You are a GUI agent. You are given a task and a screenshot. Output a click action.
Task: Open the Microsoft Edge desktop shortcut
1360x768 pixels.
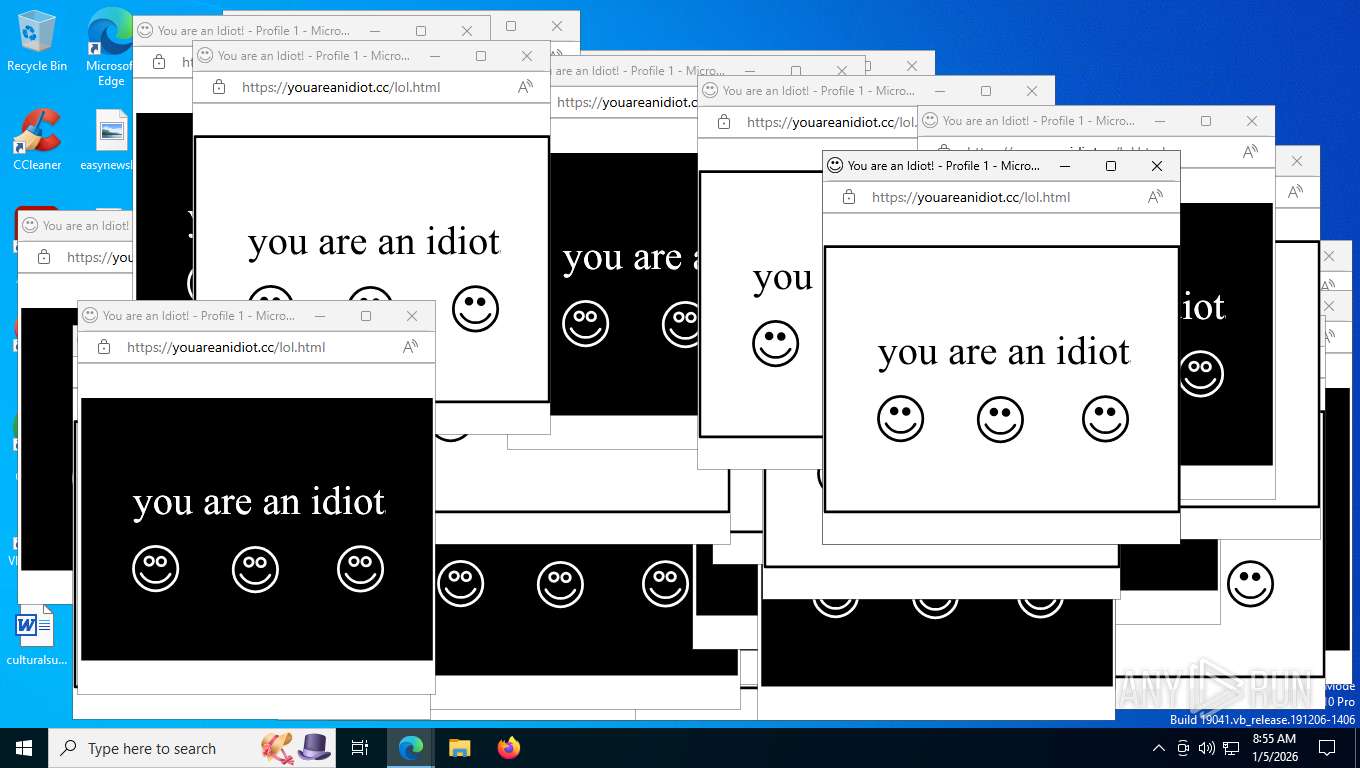111,47
